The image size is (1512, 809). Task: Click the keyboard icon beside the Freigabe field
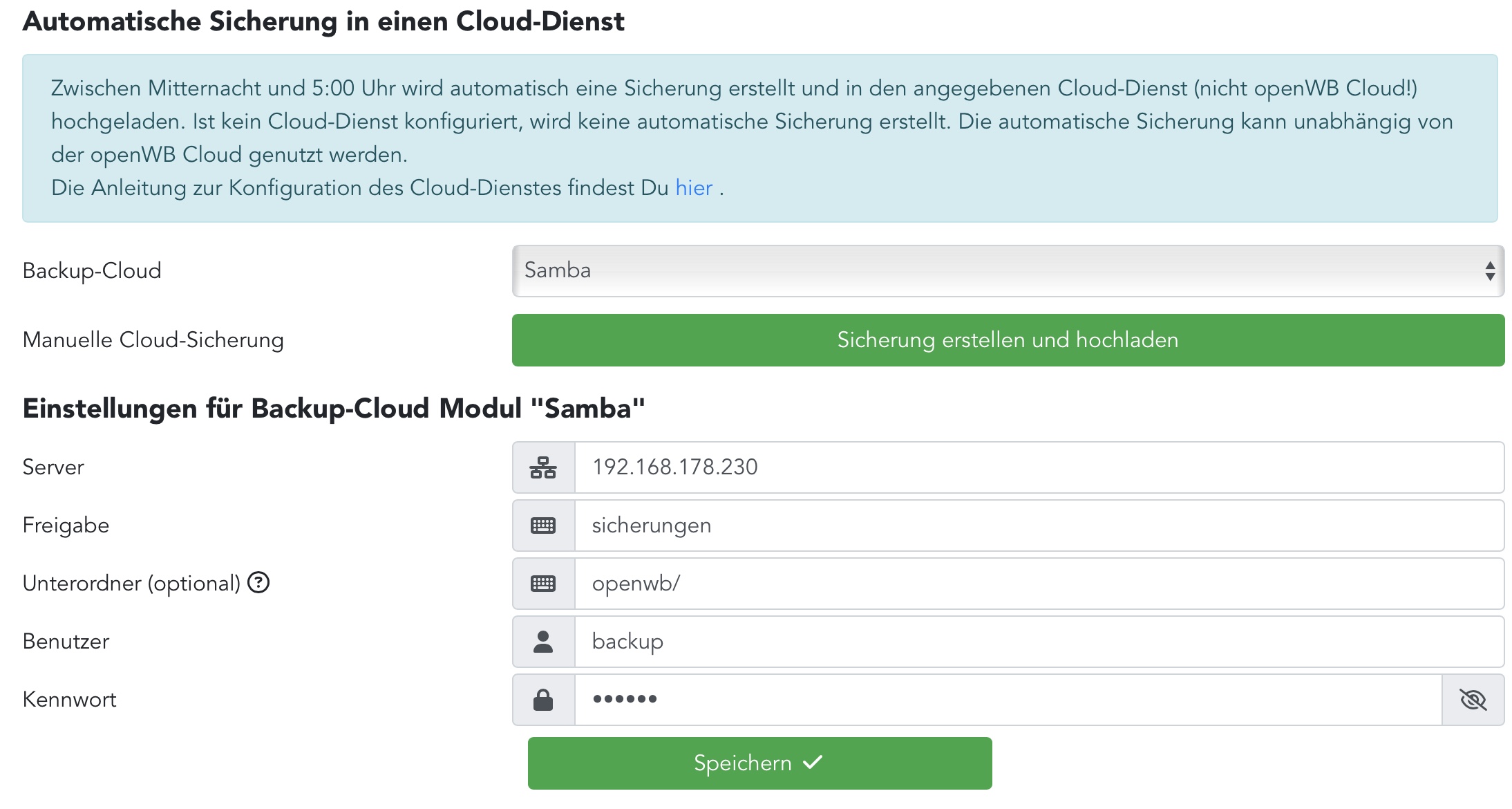tap(543, 526)
